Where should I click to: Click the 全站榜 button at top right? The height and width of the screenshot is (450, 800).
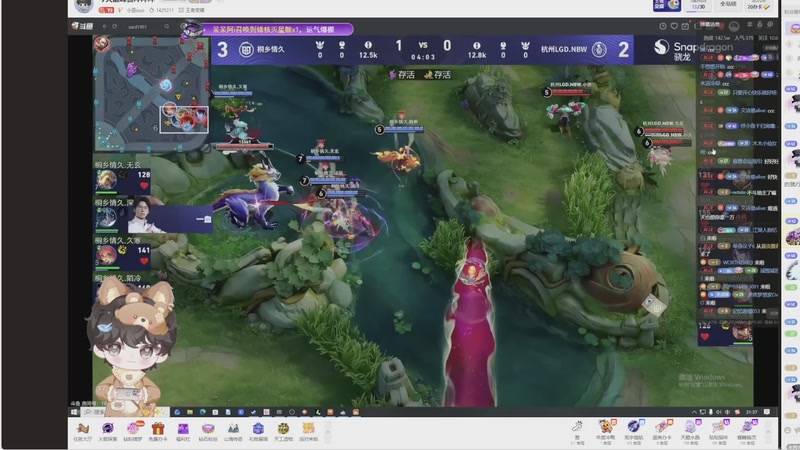[x=728, y=5]
